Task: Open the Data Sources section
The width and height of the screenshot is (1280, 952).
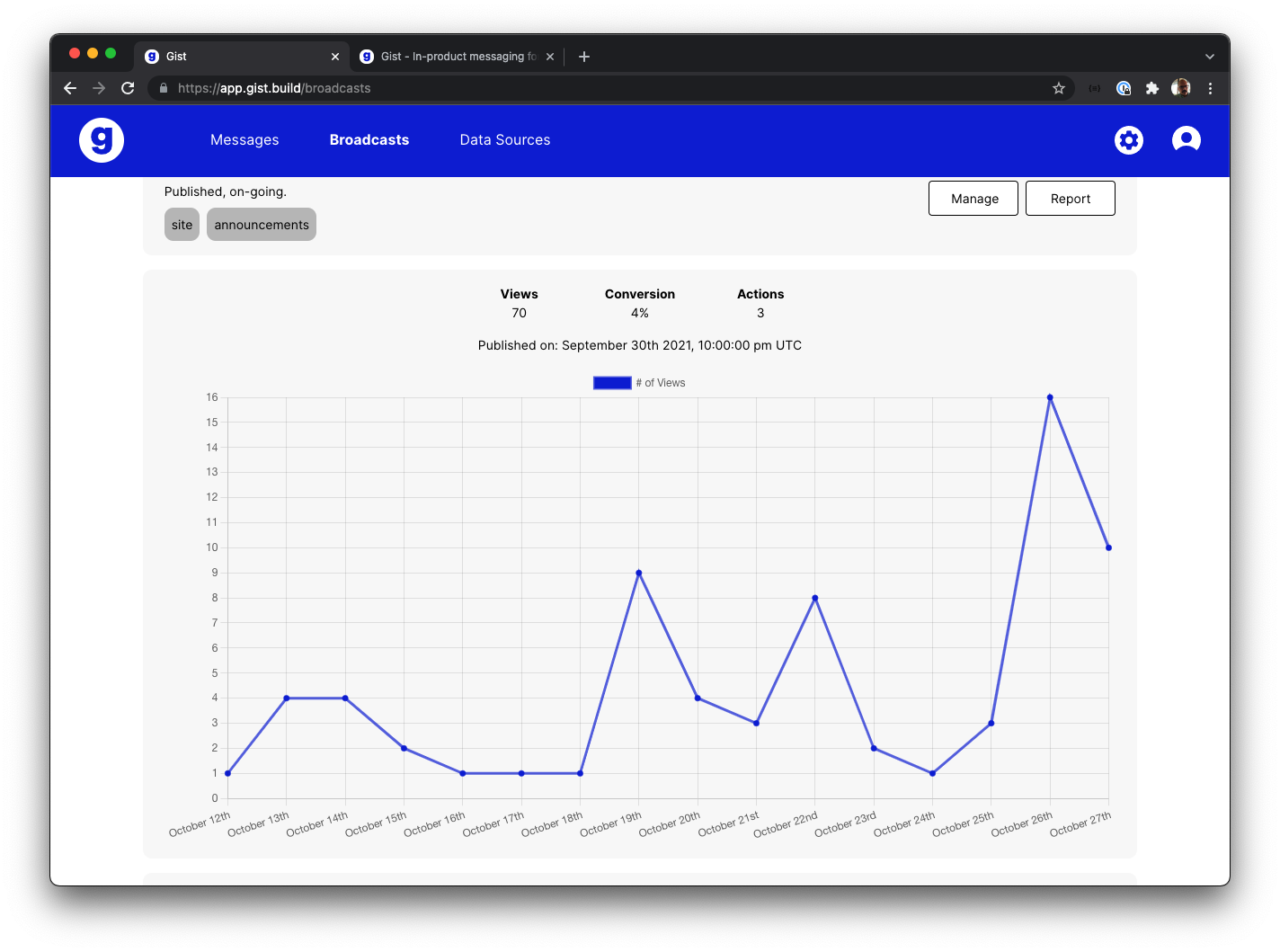Action: tap(504, 140)
